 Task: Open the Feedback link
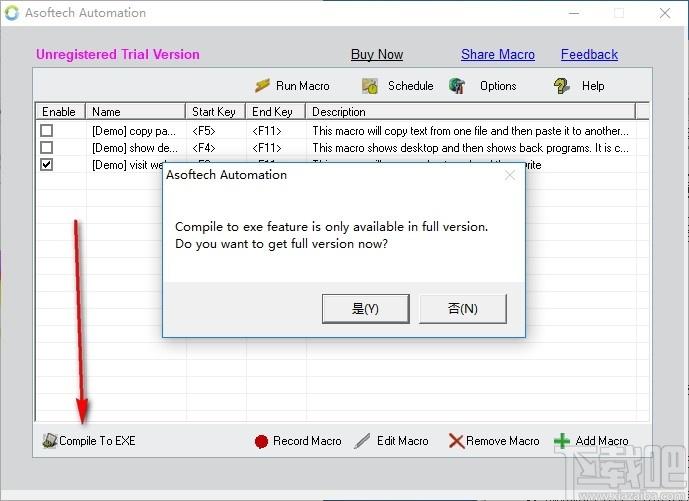[x=589, y=54]
